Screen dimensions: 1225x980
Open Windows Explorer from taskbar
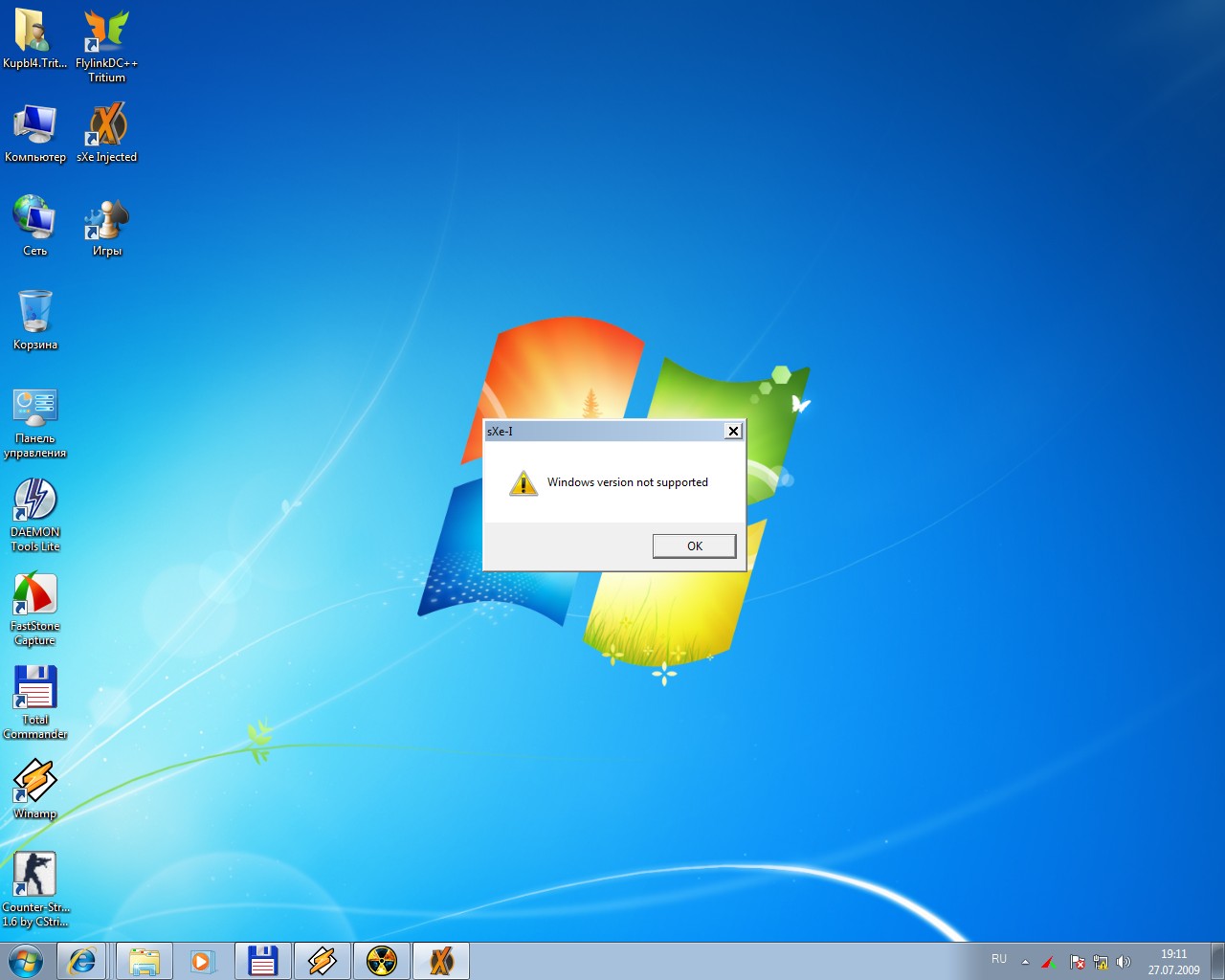click(145, 961)
